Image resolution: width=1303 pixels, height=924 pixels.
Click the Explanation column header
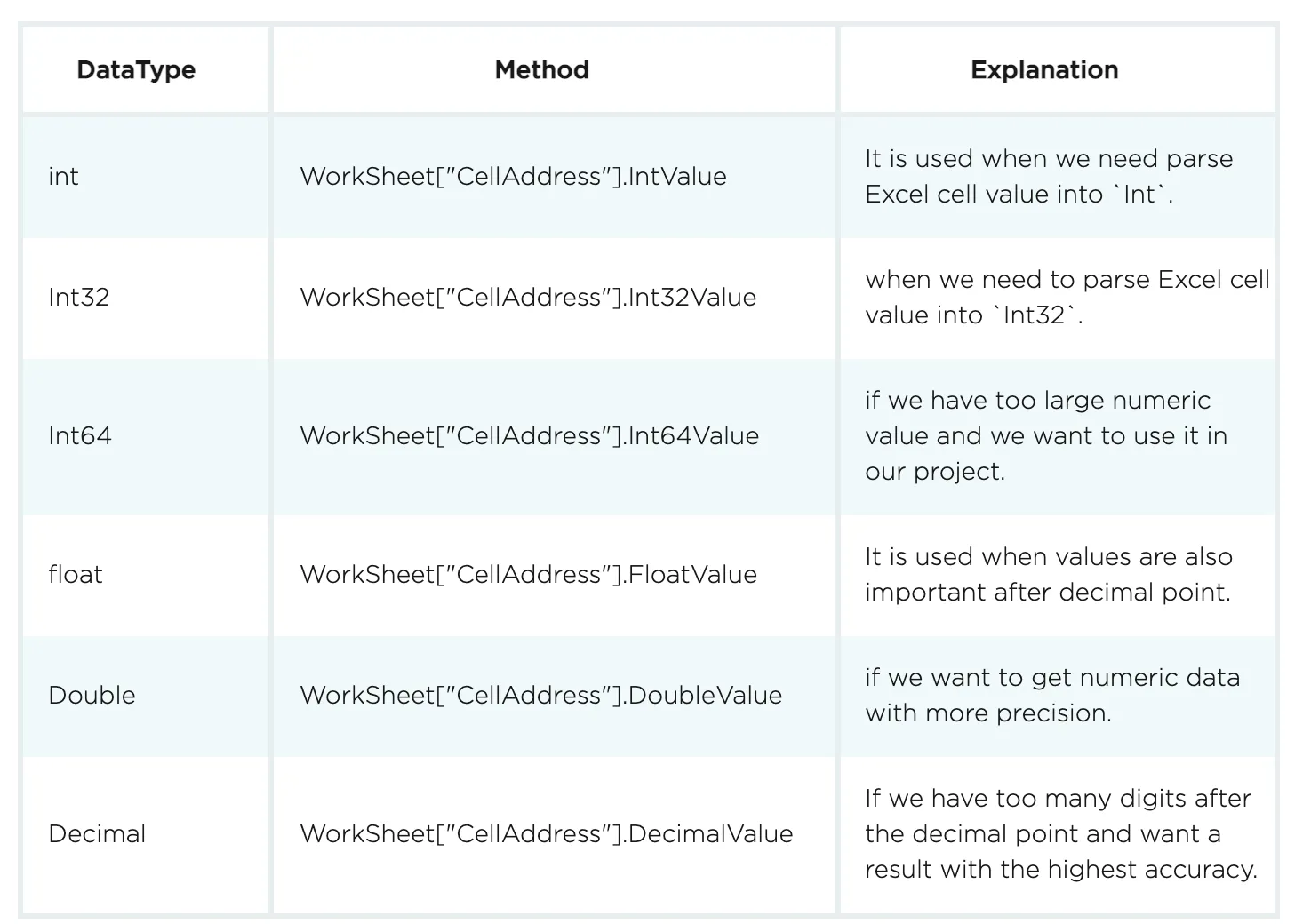(x=1043, y=70)
